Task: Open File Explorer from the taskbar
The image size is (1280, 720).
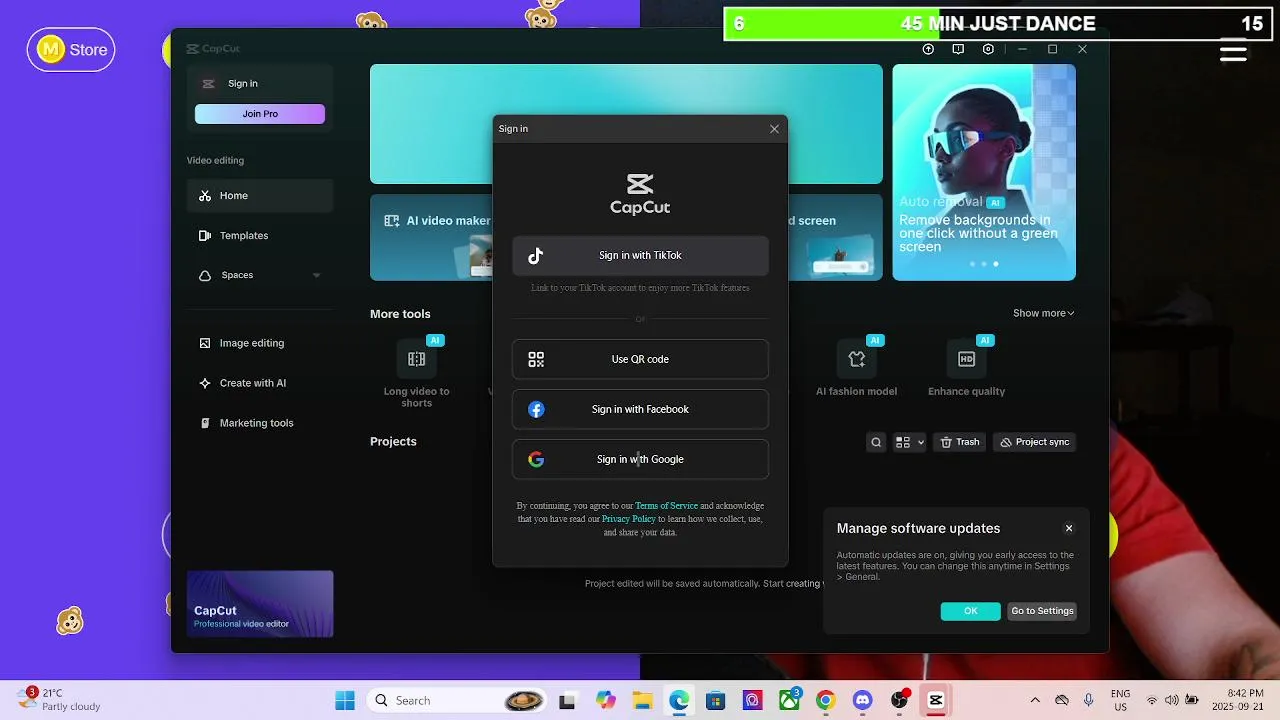Action: click(641, 700)
